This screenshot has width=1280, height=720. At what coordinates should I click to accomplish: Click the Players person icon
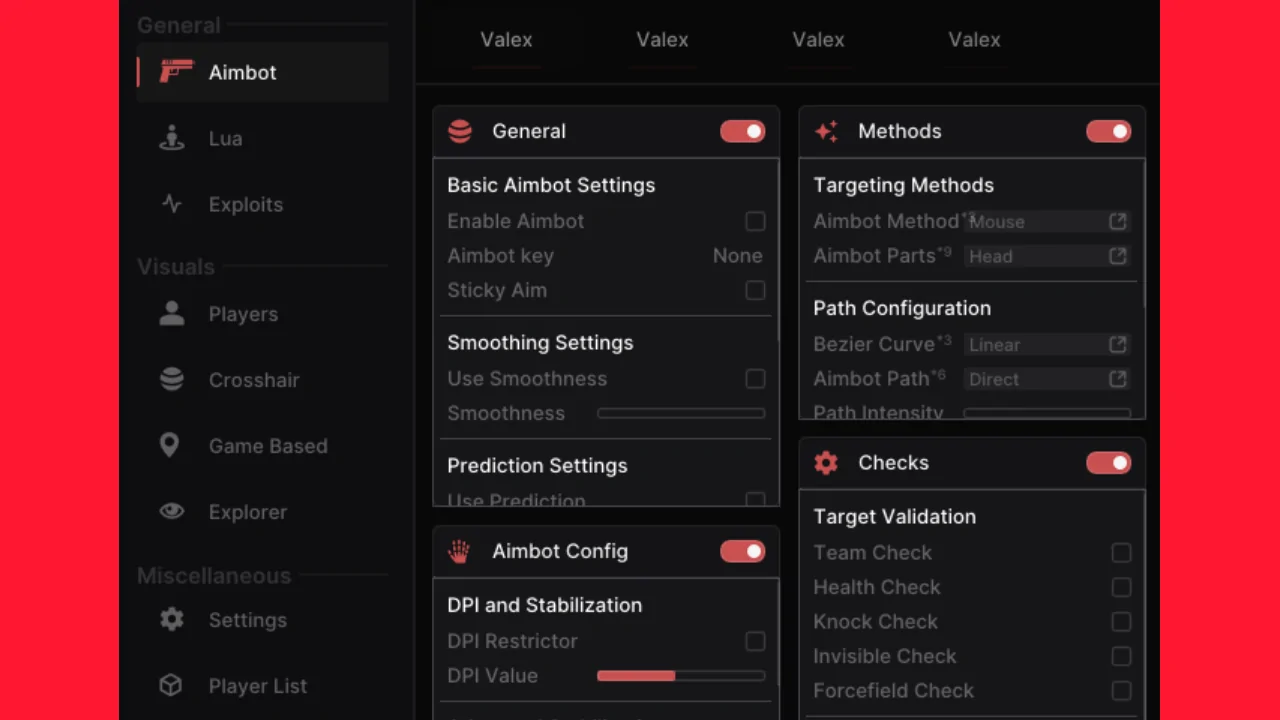tap(172, 314)
